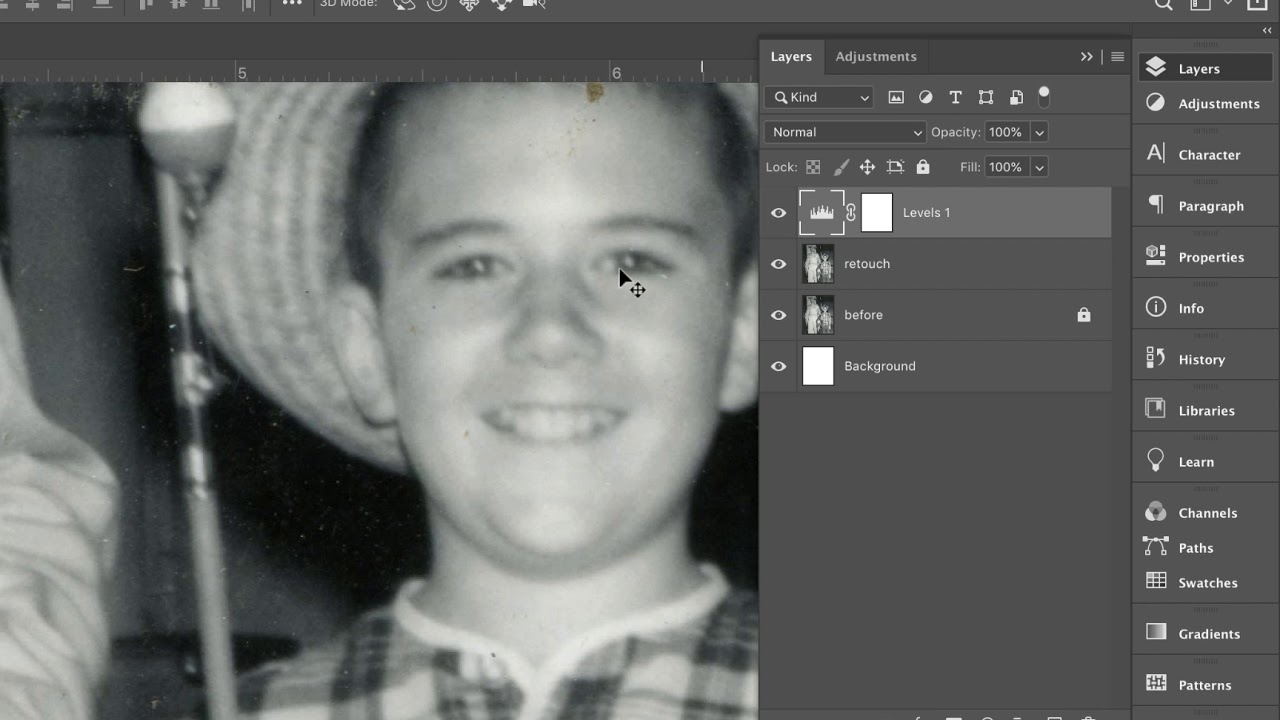1280x720 pixels.
Task: Open the Libraries panel from the dock
Action: [x=1205, y=410]
